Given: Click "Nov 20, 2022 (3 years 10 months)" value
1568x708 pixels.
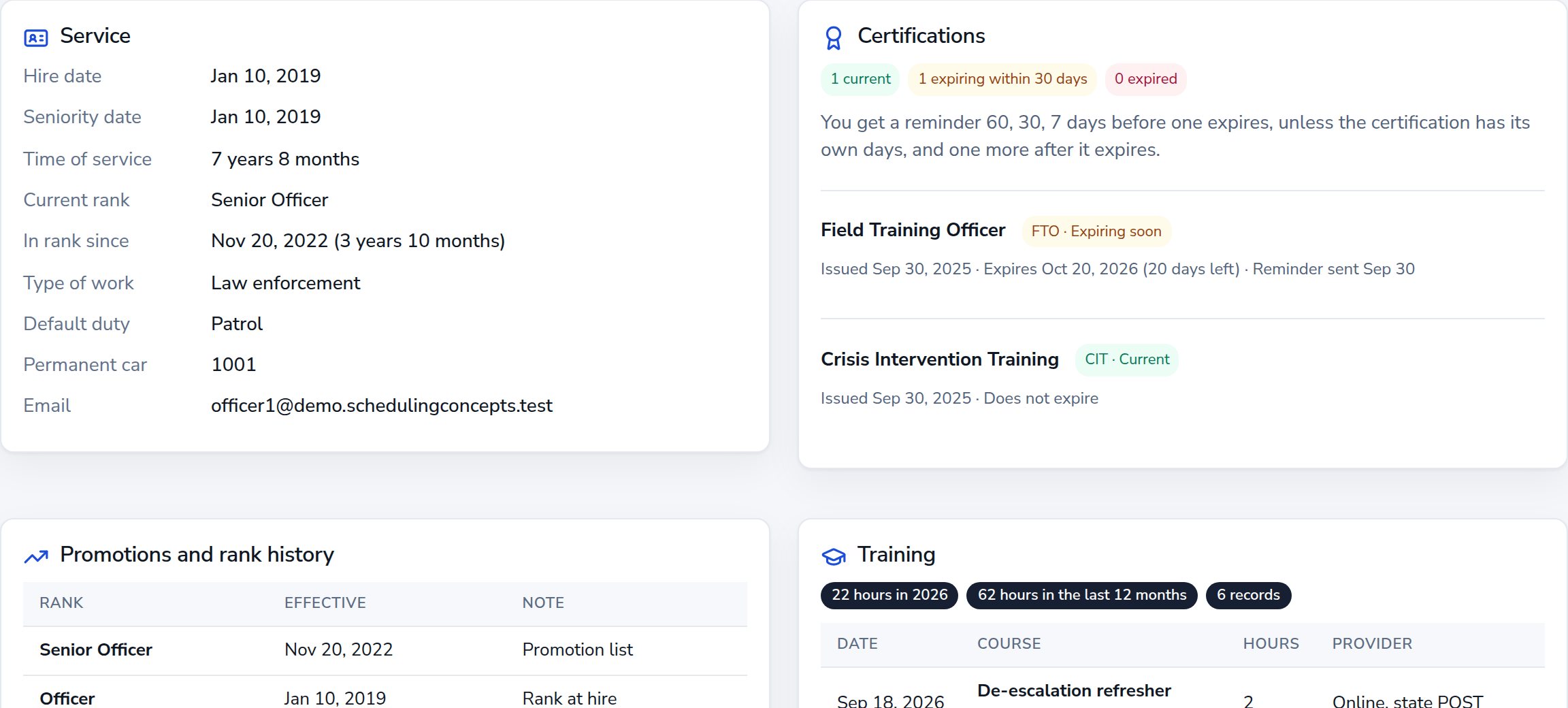Looking at the screenshot, I should 358,241.
